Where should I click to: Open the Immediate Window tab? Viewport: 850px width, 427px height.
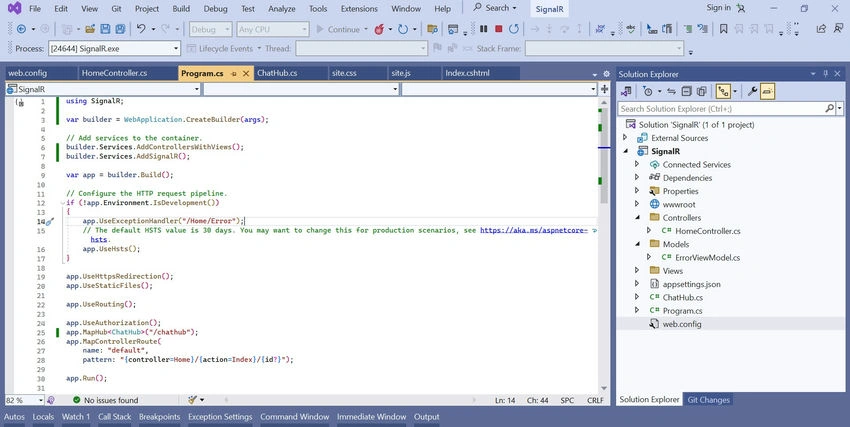click(x=371, y=417)
